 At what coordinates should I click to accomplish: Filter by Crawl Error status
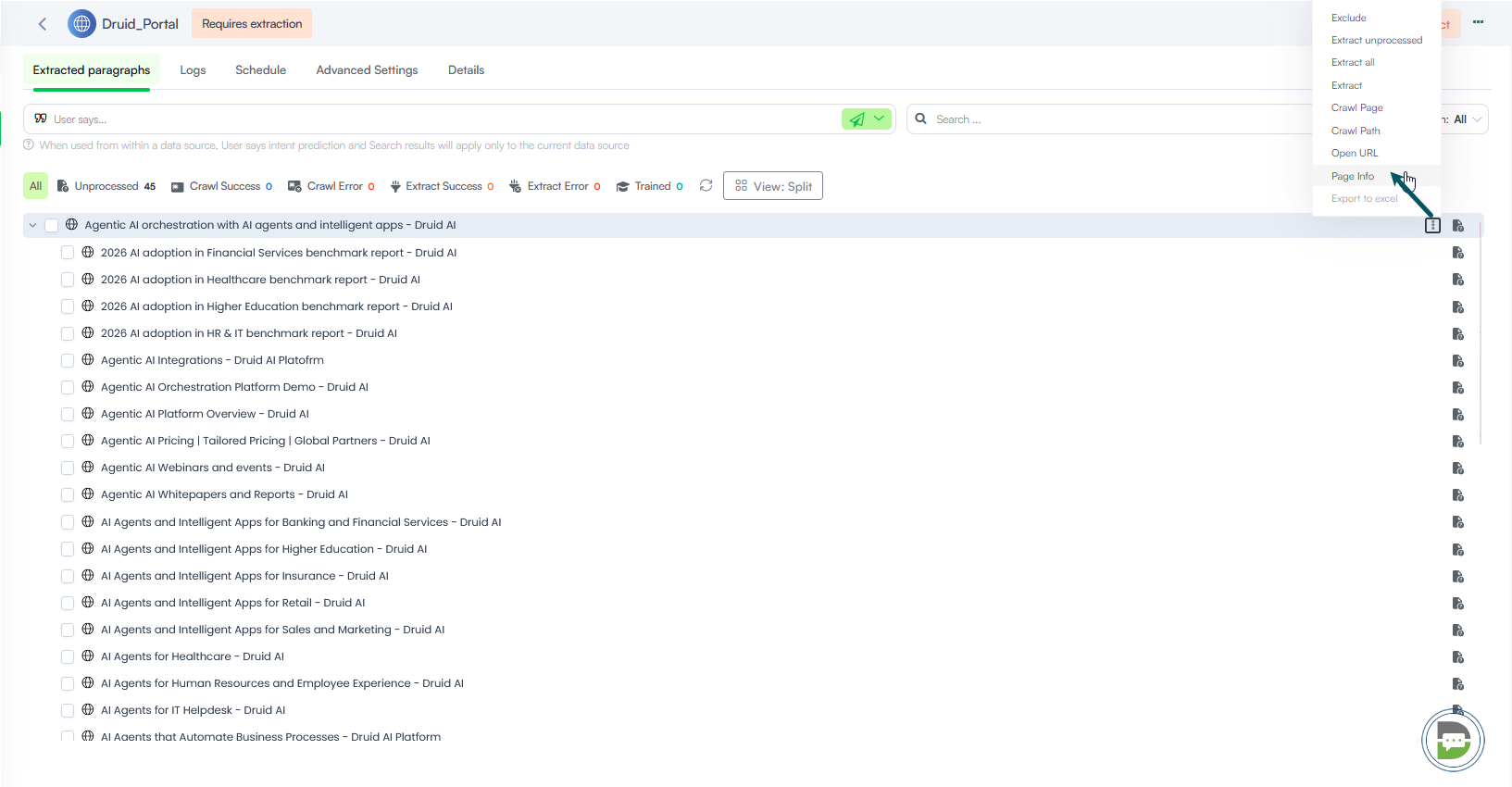click(331, 186)
